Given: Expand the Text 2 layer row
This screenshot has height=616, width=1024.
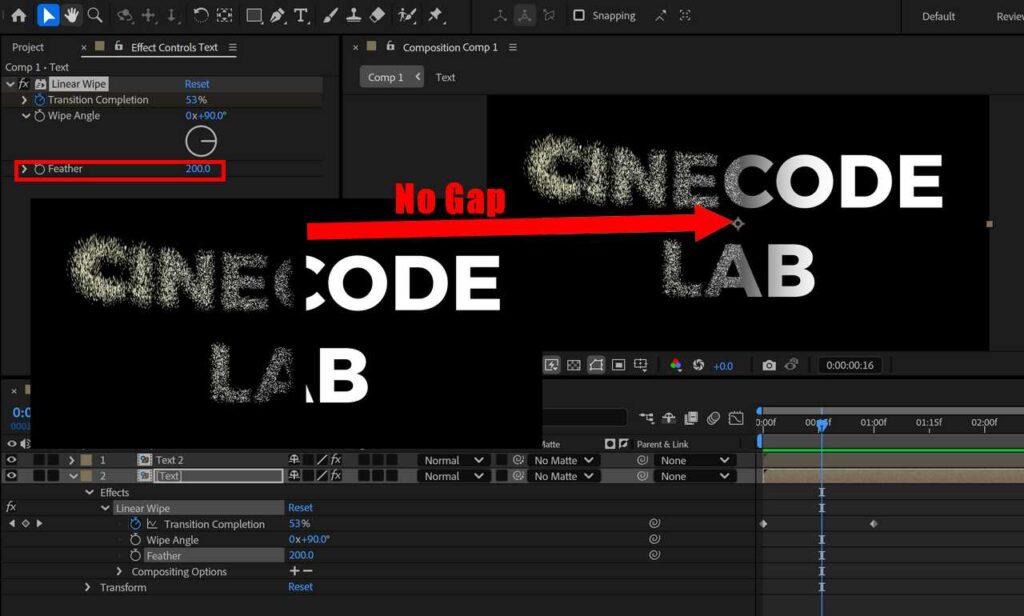Looking at the screenshot, I should click(71, 460).
